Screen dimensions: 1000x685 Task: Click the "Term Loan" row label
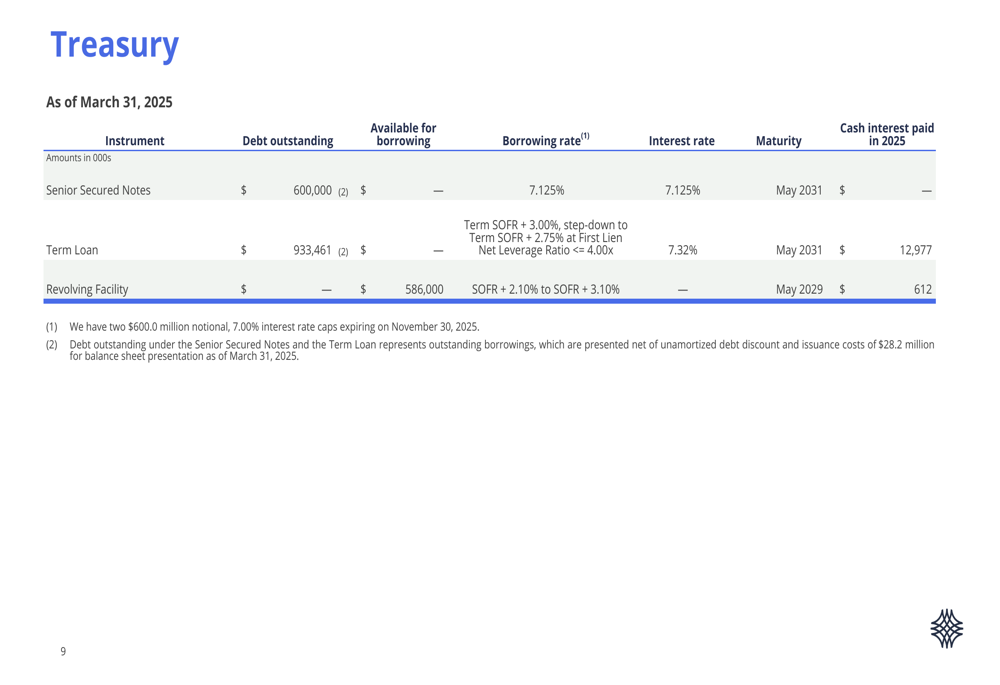[72, 250]
